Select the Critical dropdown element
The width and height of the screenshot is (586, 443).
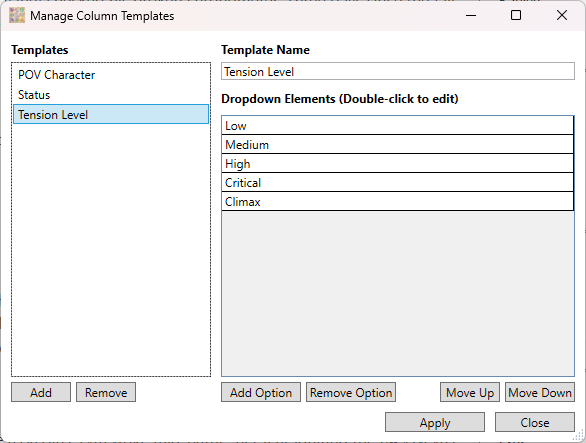[x=398, y=183]
